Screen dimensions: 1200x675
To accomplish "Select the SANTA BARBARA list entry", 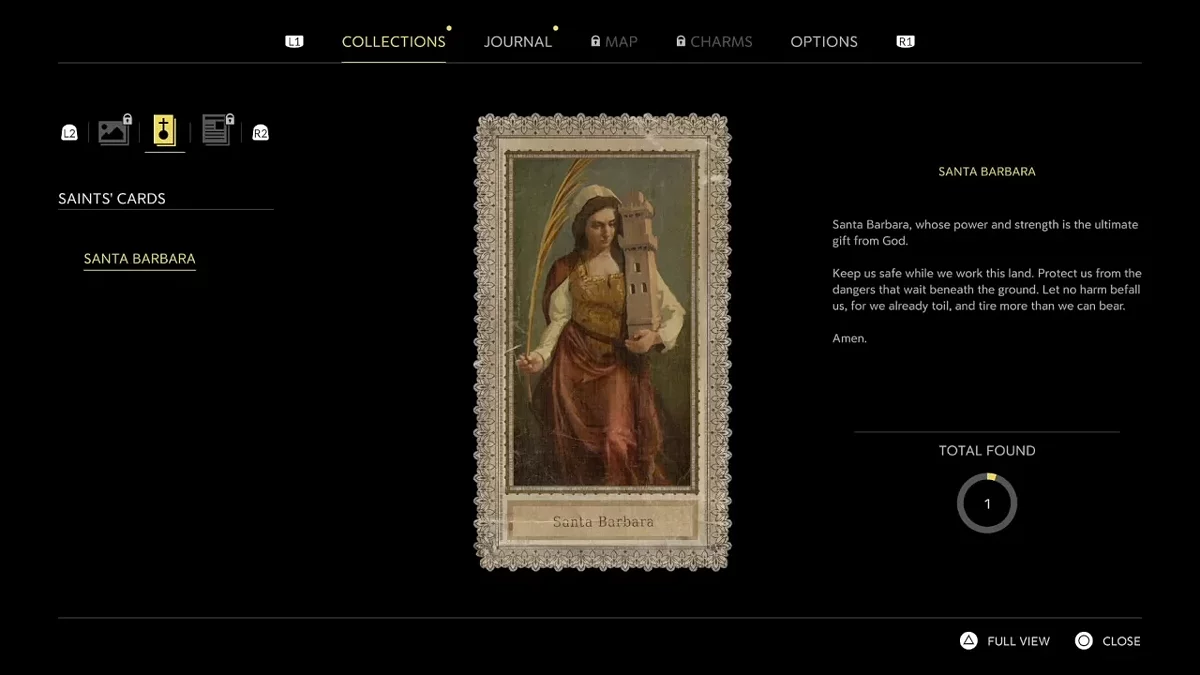I will pyautogui.click(x=140, y=259).
